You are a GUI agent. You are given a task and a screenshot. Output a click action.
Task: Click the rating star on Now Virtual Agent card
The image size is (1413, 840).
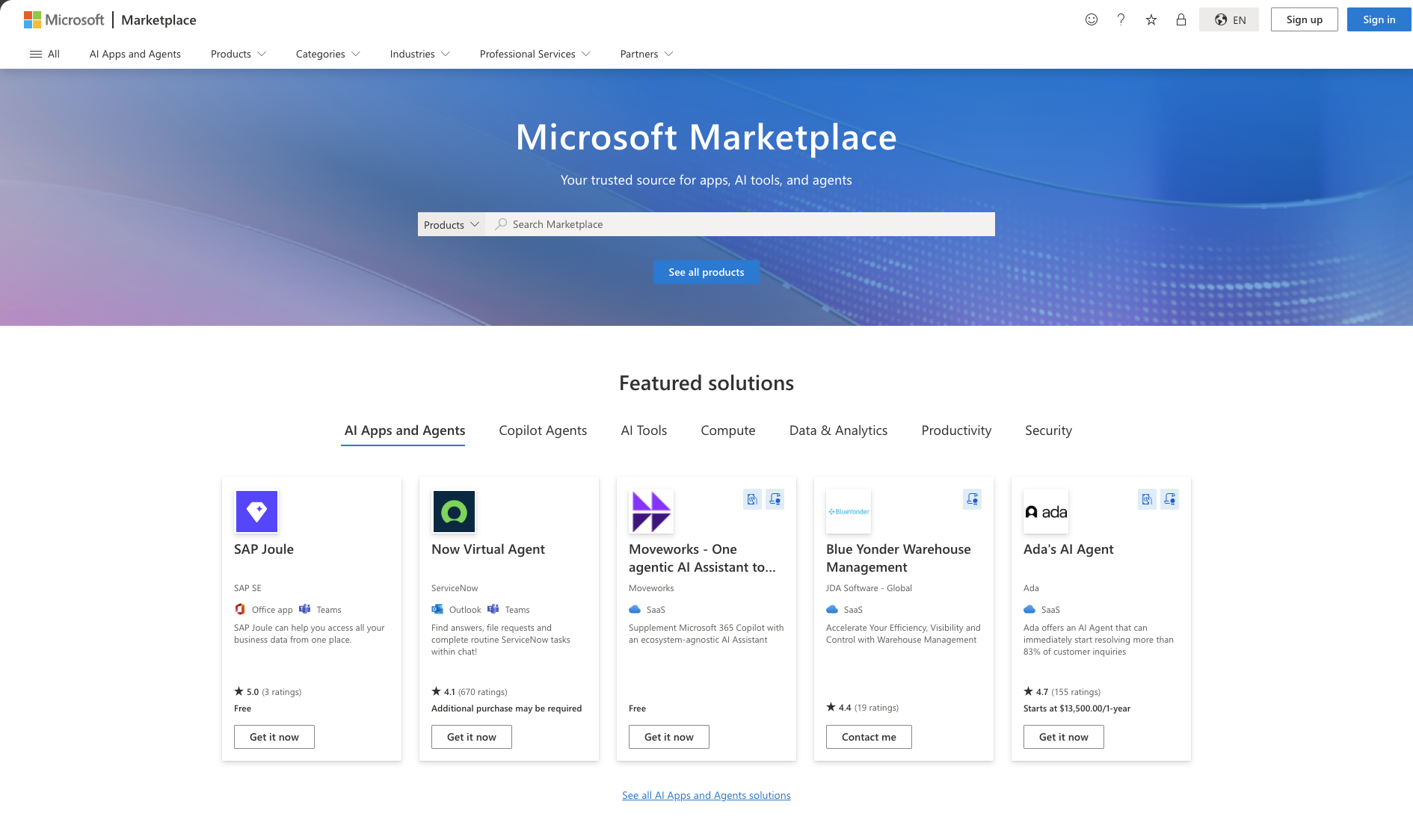click(436, 691)
